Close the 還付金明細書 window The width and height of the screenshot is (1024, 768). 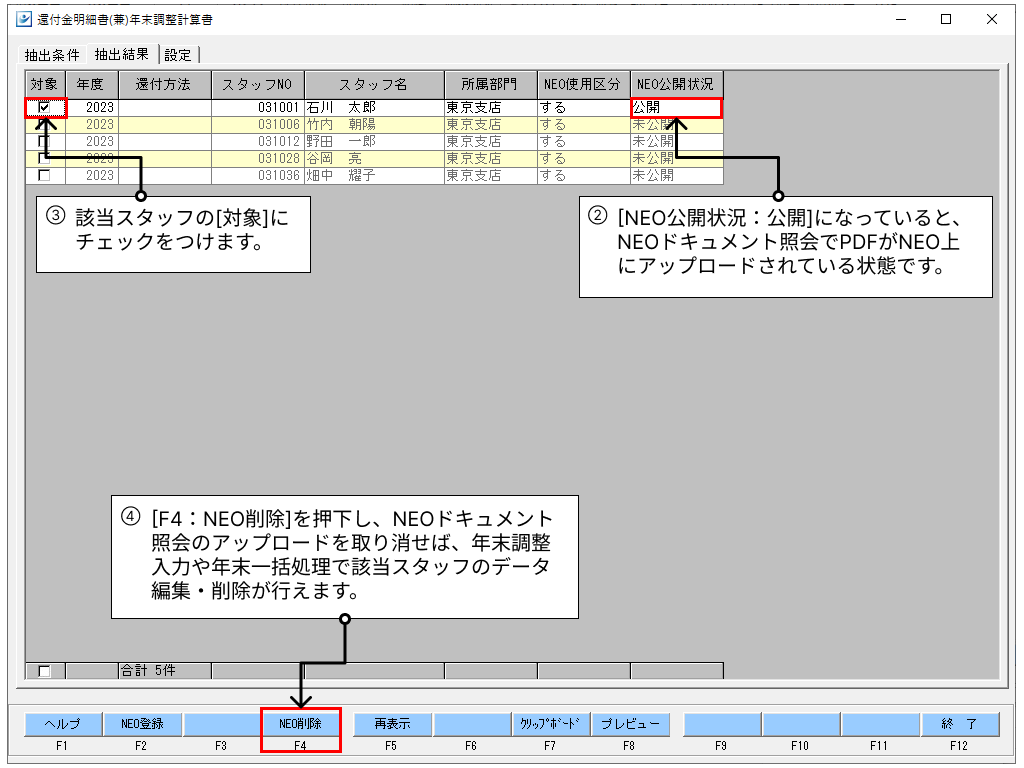991,20
